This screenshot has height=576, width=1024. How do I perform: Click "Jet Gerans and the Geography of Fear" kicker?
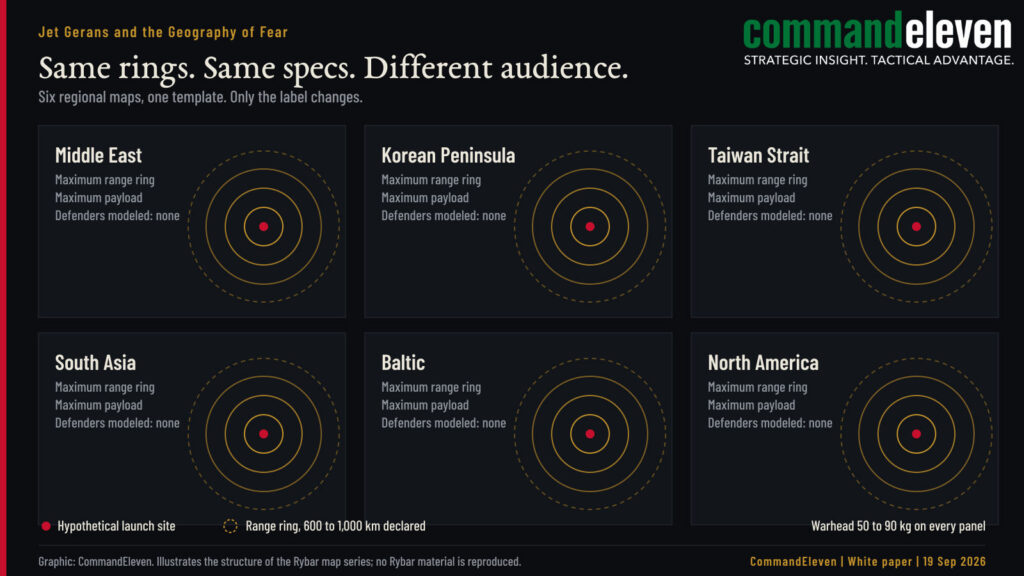(x=163, y=32)
